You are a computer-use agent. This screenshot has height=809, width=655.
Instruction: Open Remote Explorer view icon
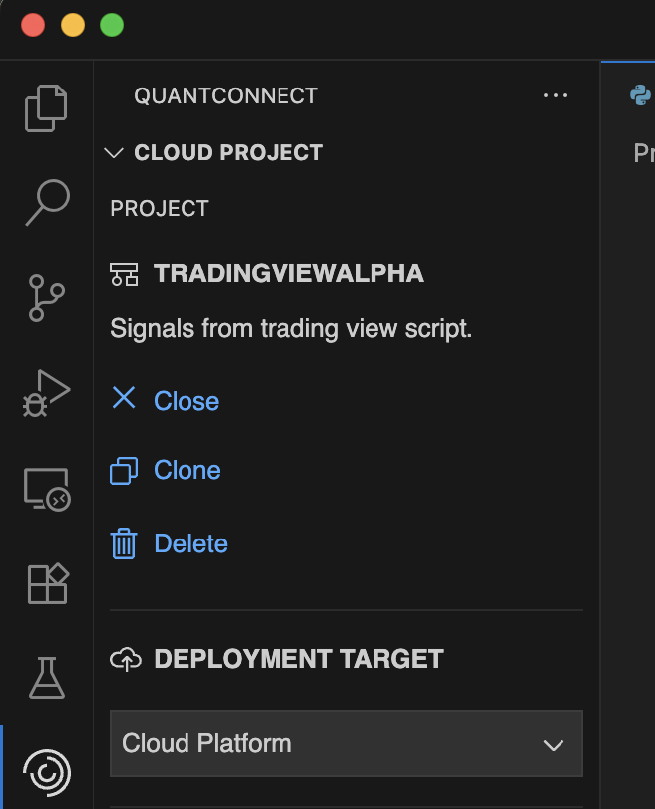click(46, 489)
